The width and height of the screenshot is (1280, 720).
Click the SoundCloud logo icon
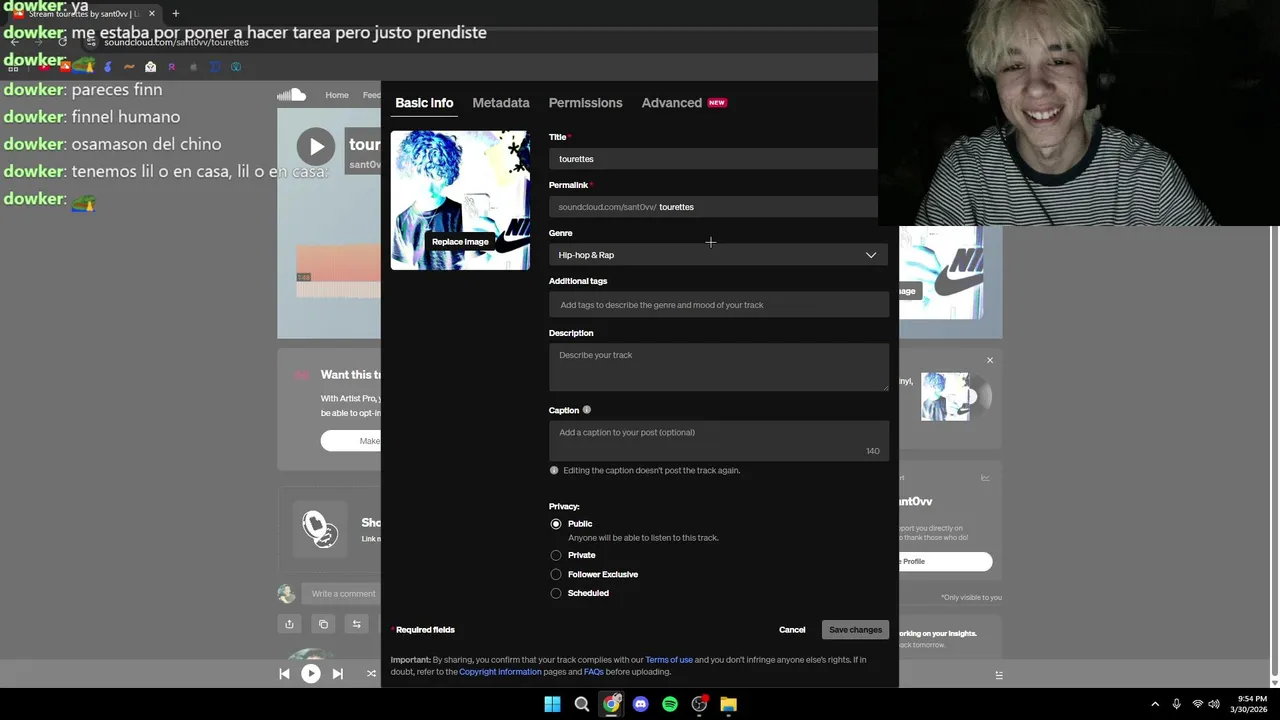pos(291,95)
